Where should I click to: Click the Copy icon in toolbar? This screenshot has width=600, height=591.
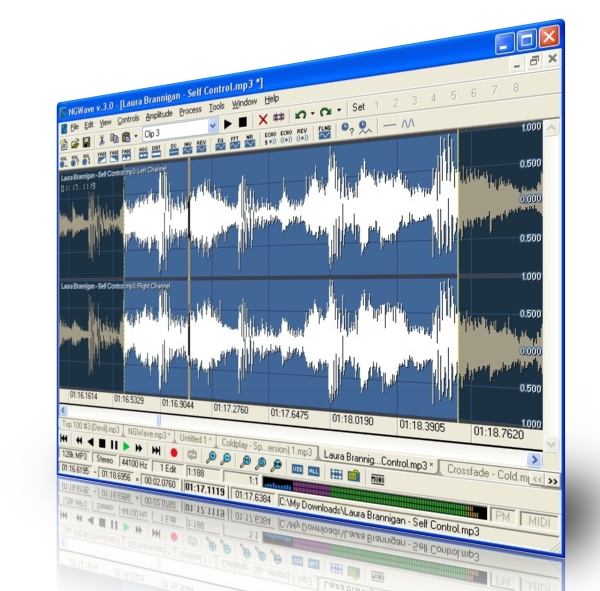(114, 139)
